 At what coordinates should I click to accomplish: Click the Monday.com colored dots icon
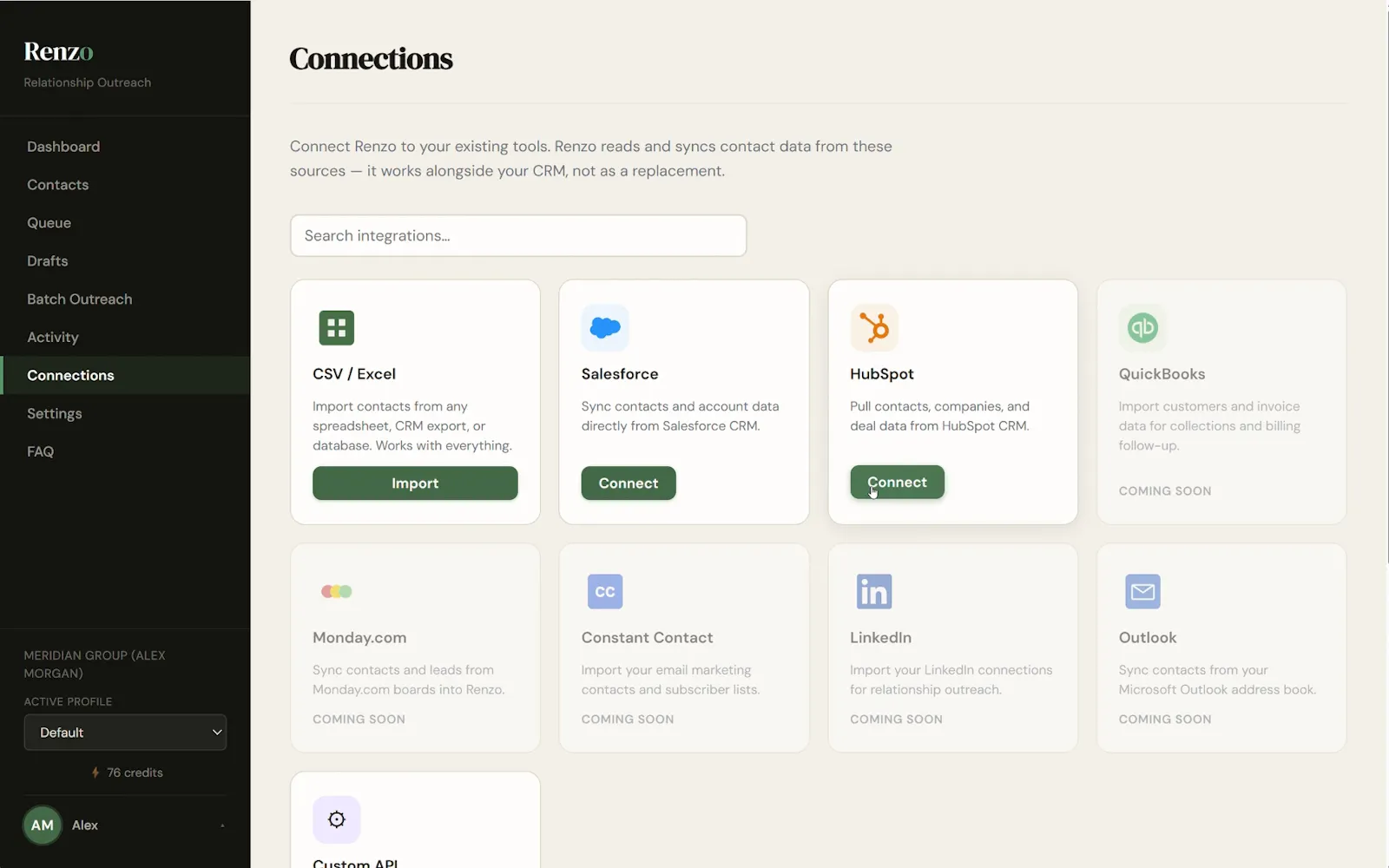pyautogui.click(x=337, y=591)
